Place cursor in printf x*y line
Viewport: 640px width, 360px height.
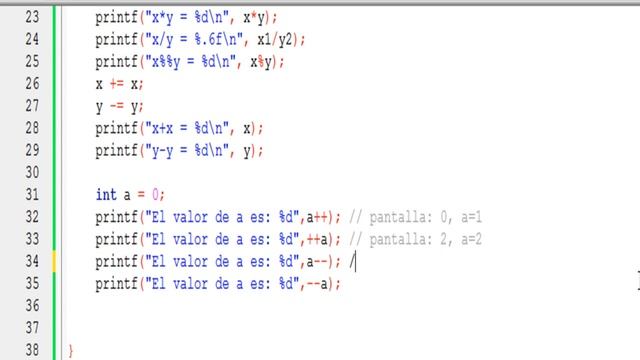[x=187, y=18]
